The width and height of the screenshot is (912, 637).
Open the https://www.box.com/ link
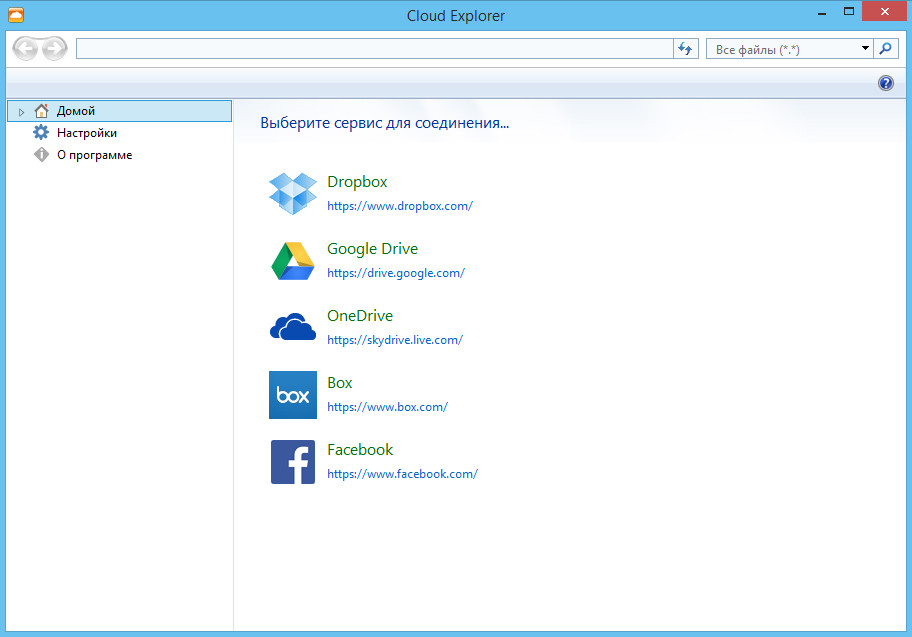click(x=387, y=407)
